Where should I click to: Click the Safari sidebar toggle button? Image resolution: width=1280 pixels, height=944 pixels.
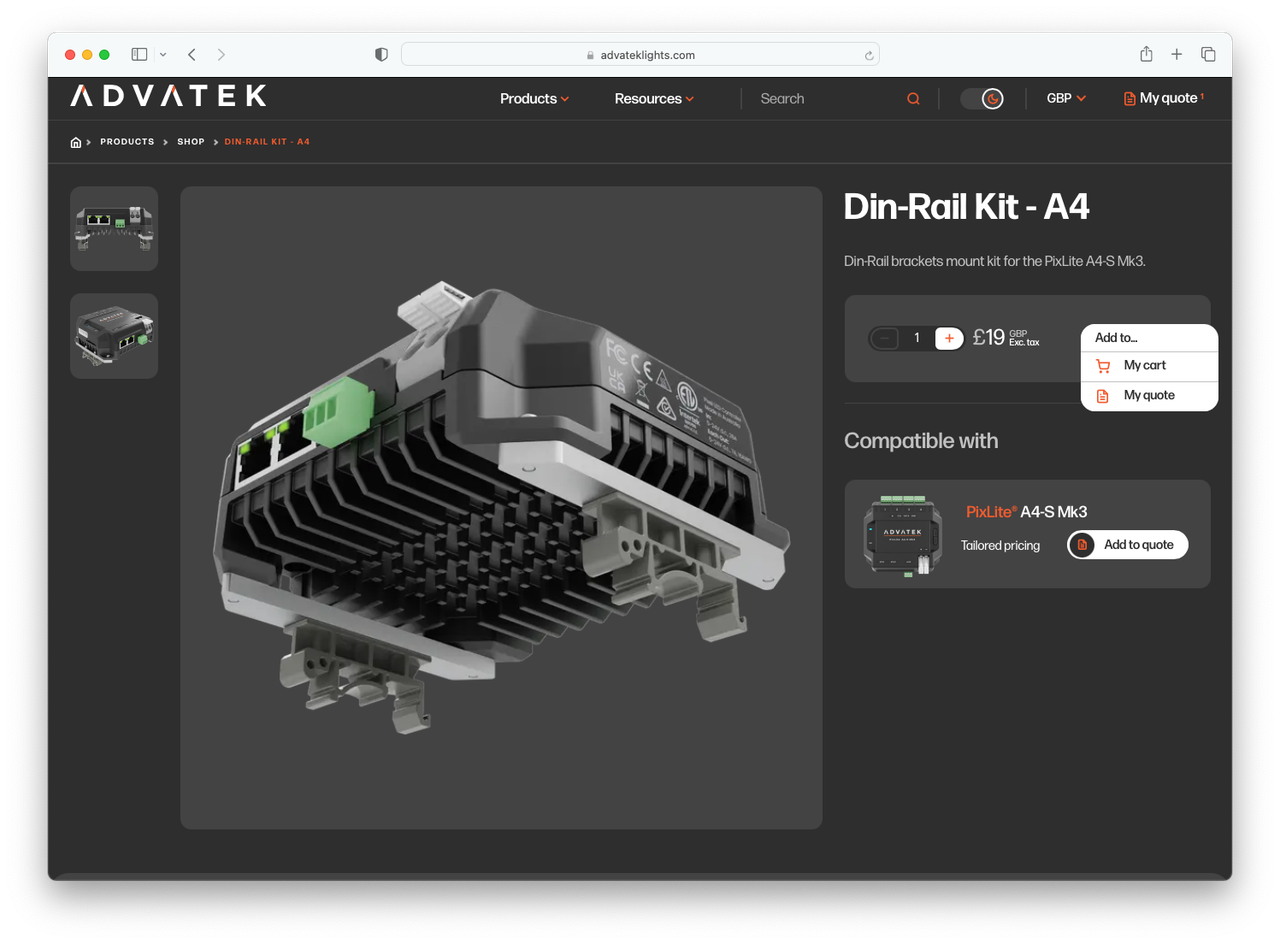click(139, 54)
